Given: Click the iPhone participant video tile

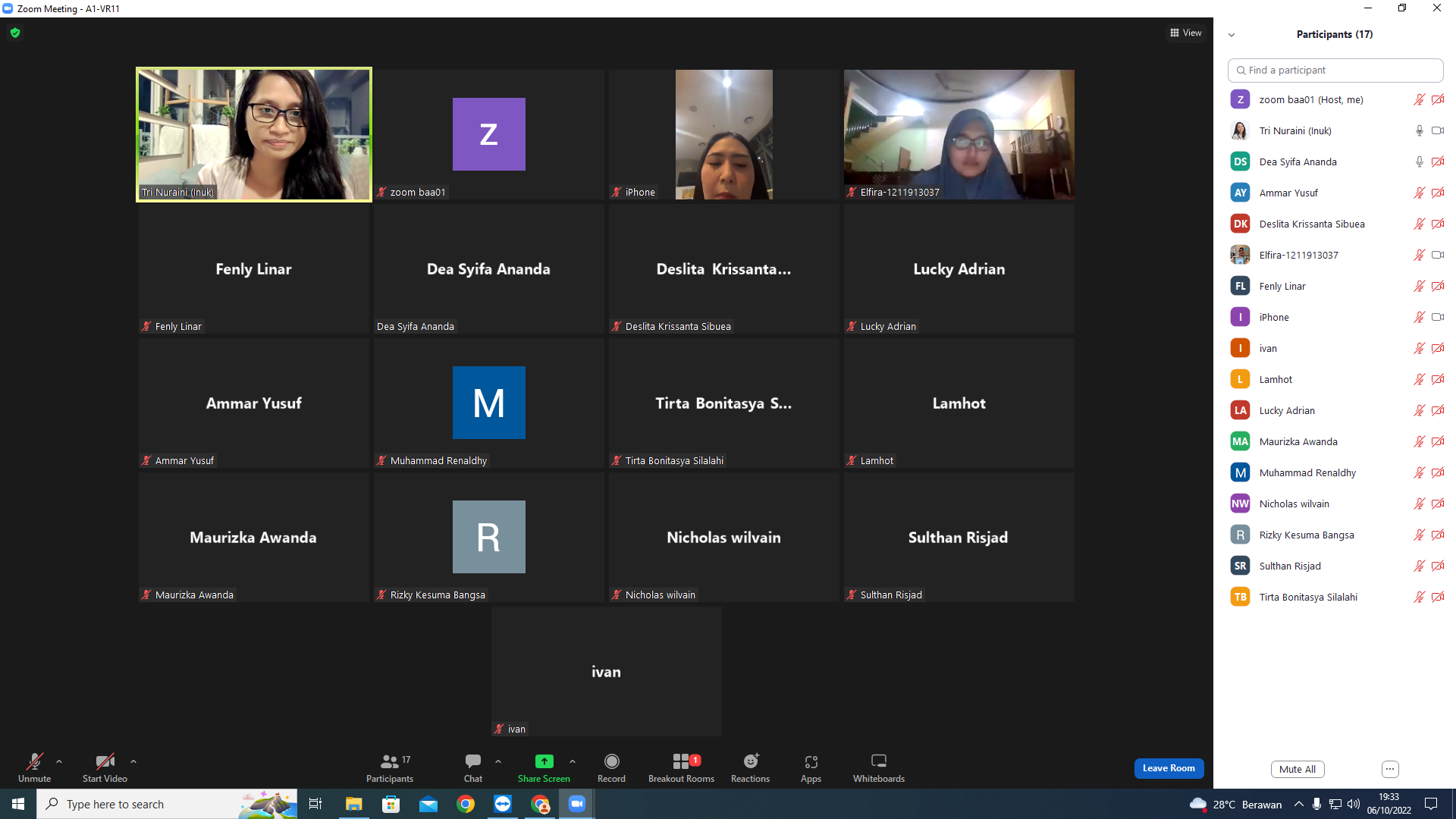Looking at the screenshot, I should click(724, 134).
